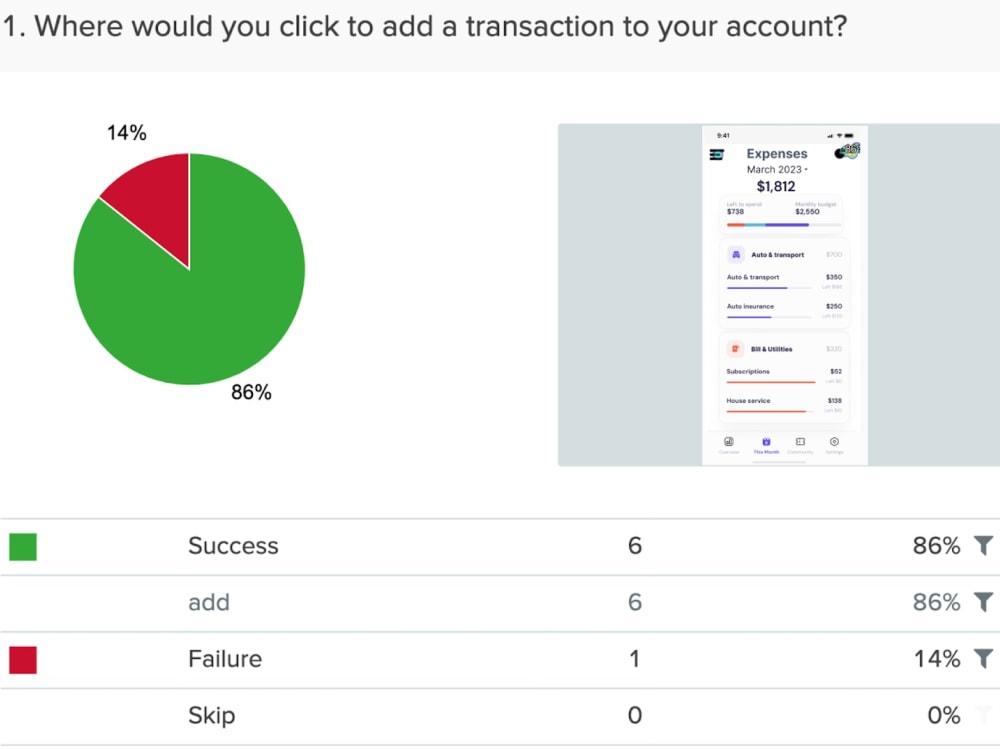Screen dimensions: 1000x750
Task: Select the This Month tab in mockup
Action: coord(766,445)
